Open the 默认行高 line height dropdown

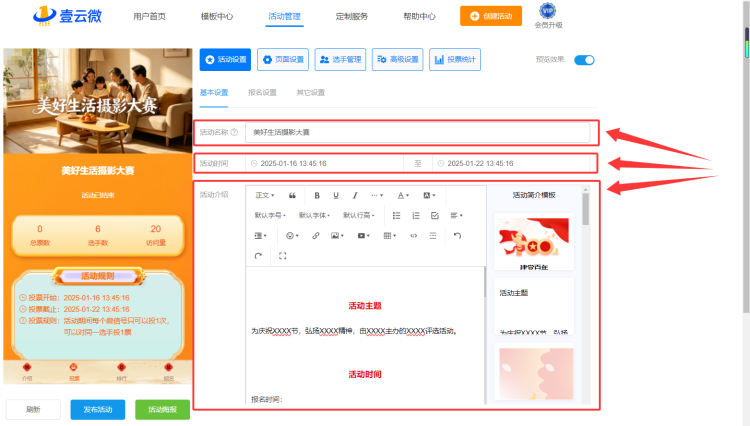[359, 216]
